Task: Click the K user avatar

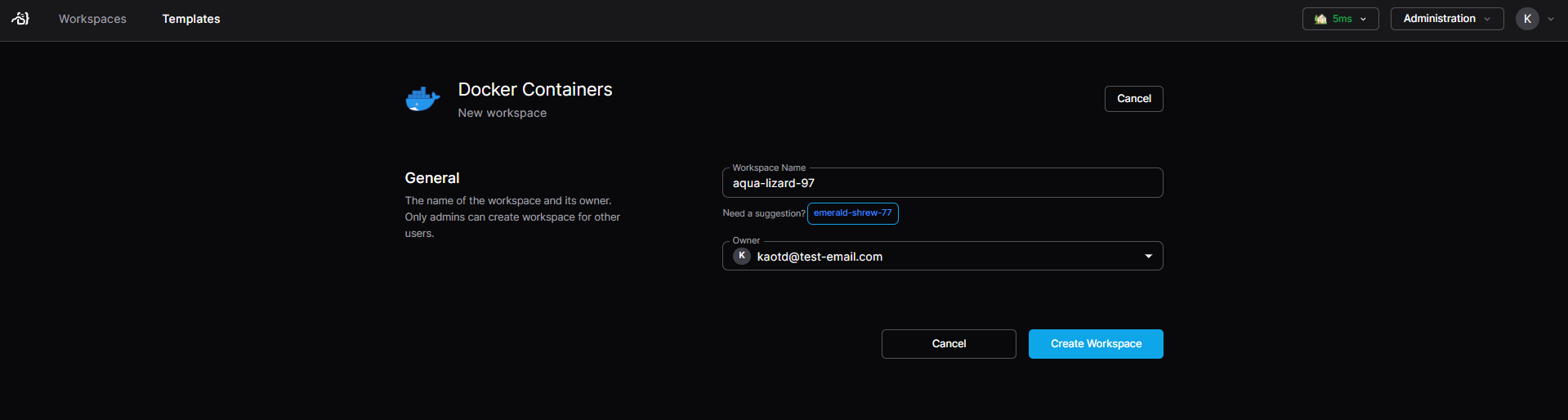Action: point(1527,19)
